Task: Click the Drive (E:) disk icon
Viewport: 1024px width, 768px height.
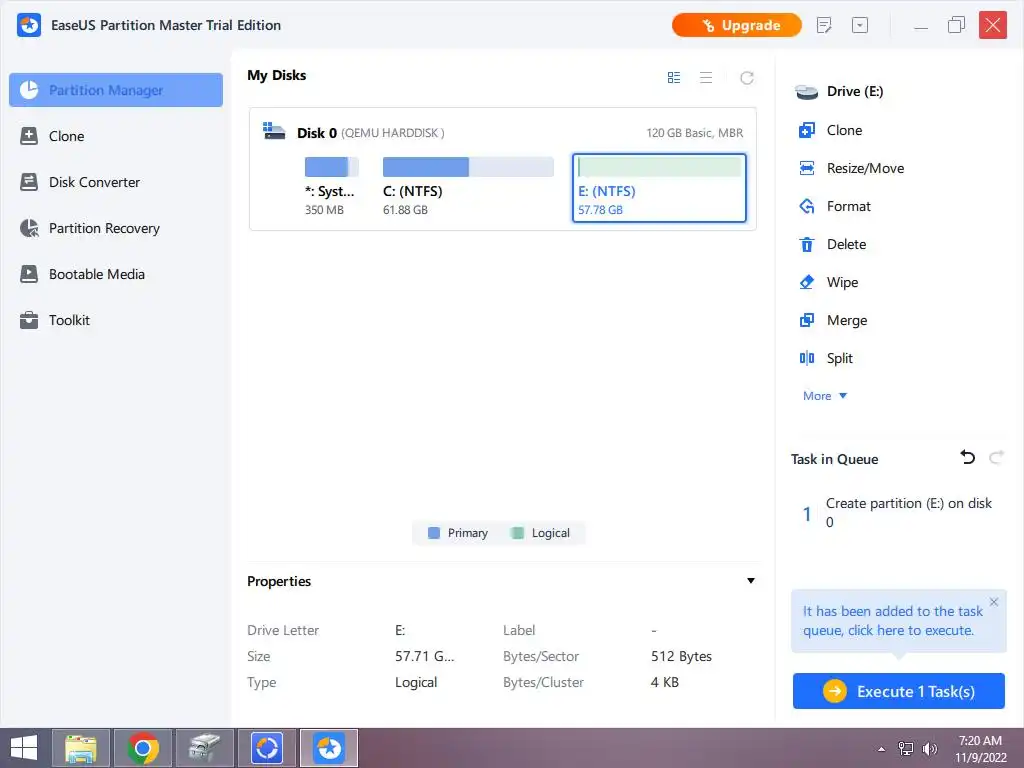Action: [807, 92]
